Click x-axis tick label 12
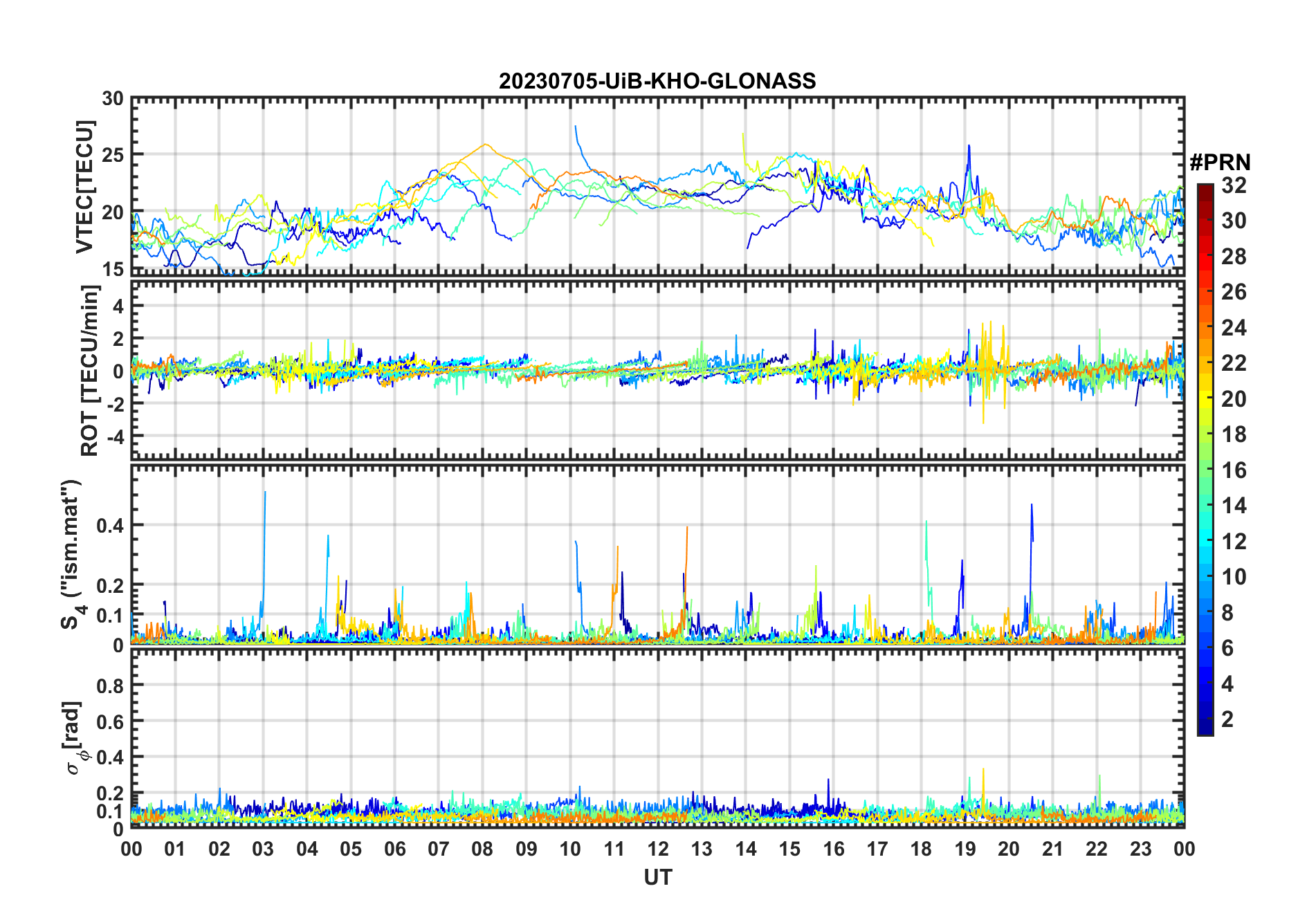Image resolution: width=1316 pixels, height=920 pixels. point(658,849)
